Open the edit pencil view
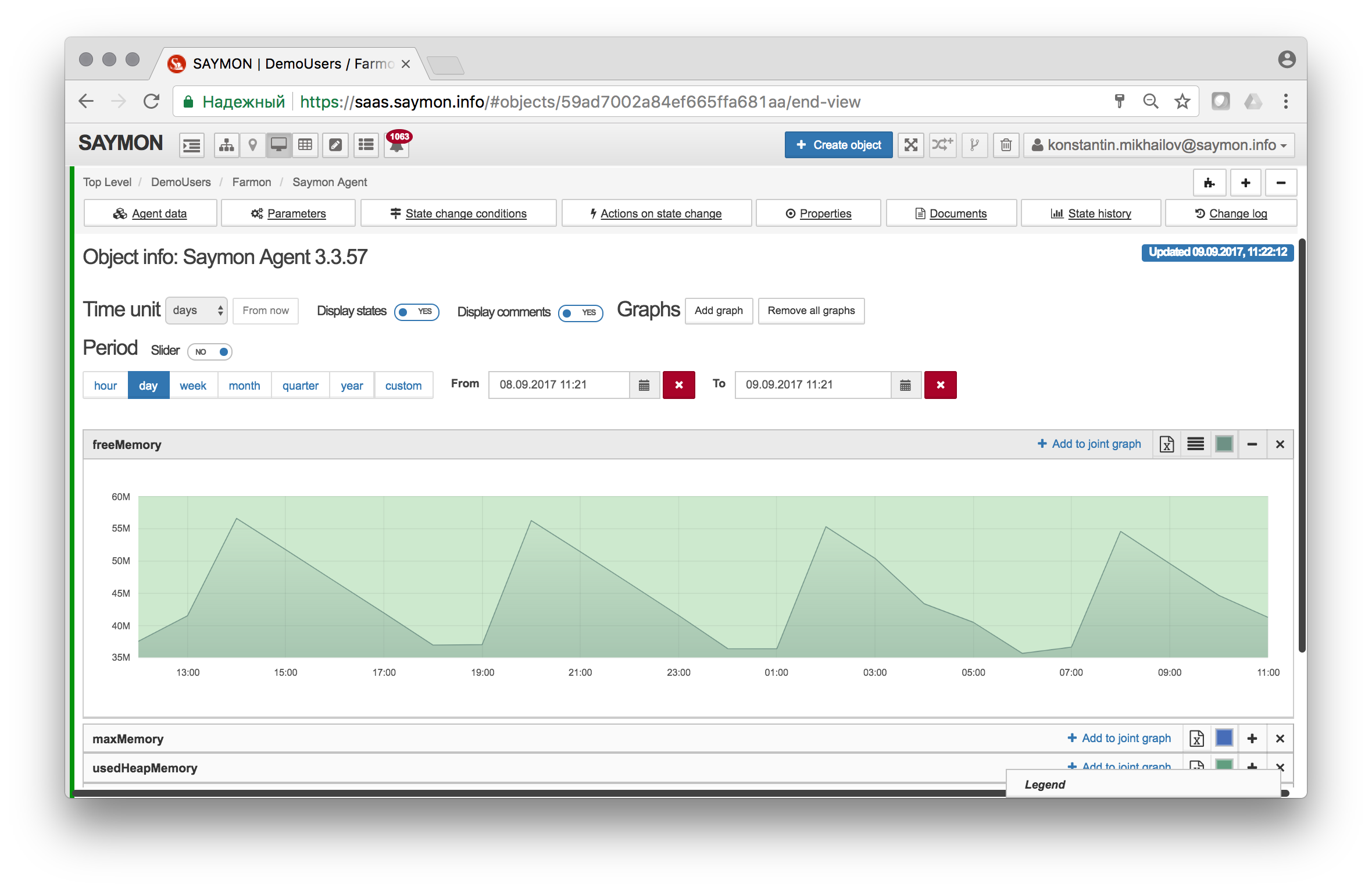This screenshot has width=1372, height=891. (x=335, y=145)
